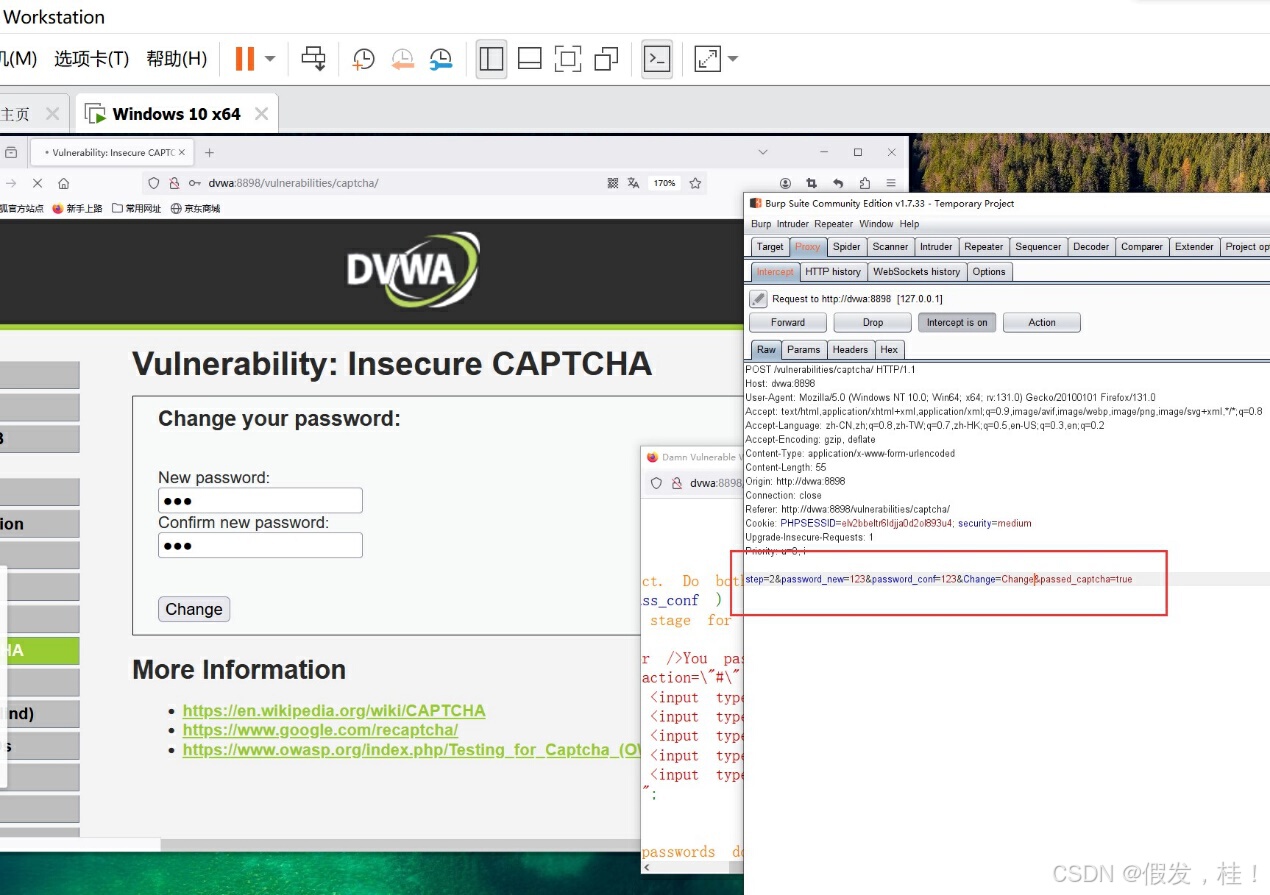
Task: Take a snapshot of the virtual machine
Action: 362,58
